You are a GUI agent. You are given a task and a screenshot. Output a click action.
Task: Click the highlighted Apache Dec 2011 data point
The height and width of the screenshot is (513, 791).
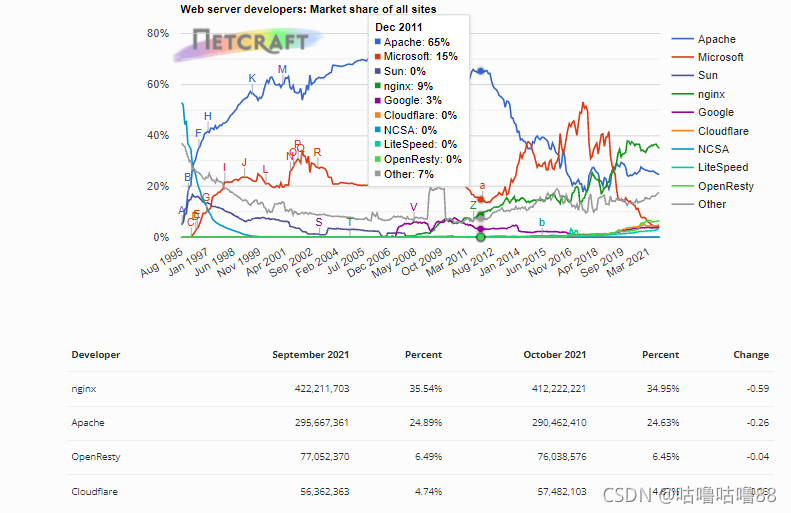[x=481, y=72]
